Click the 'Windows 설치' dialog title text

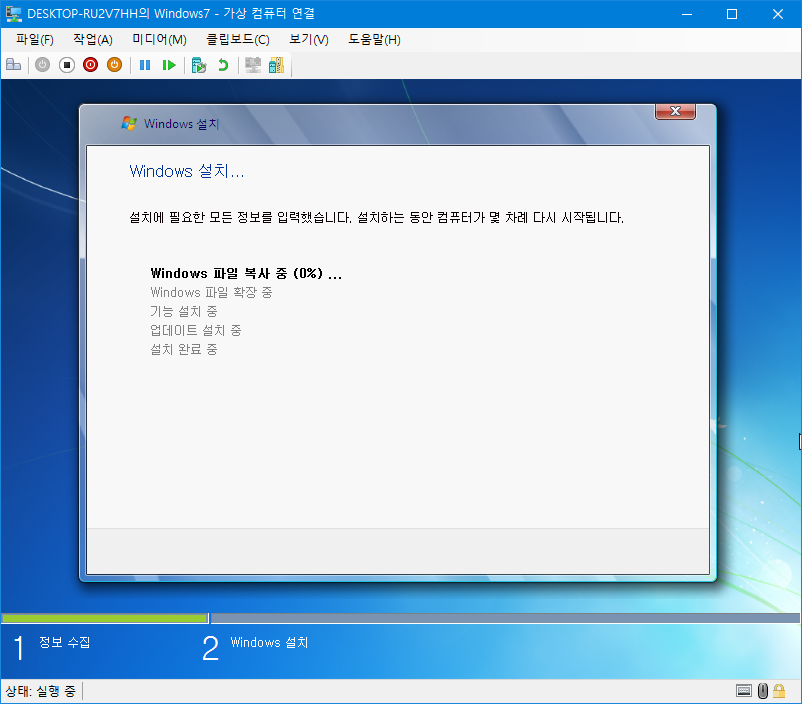tap(181, 123)
